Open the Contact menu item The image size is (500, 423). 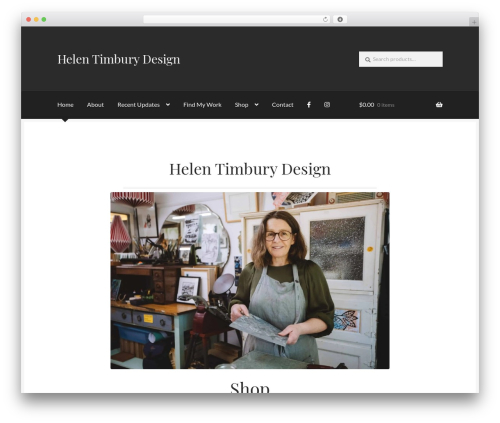(x=282, y=105)
